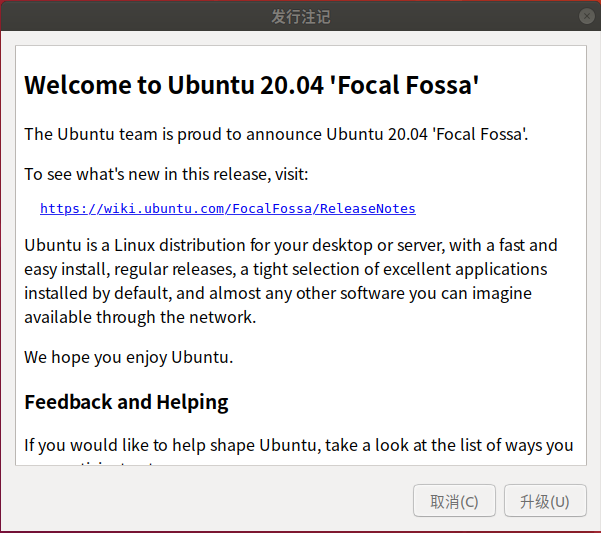This screenshot has height=533, width=601.
Task: Click the 'Feedback and Helping' heading
Action: 126,403
